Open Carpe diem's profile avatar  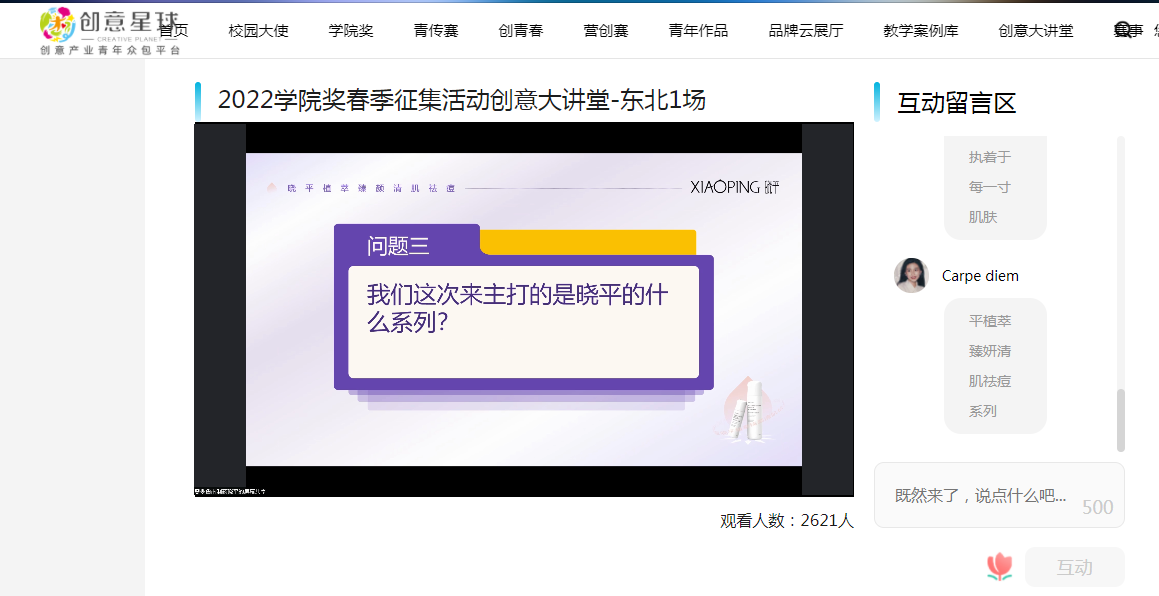click(911, 276)
